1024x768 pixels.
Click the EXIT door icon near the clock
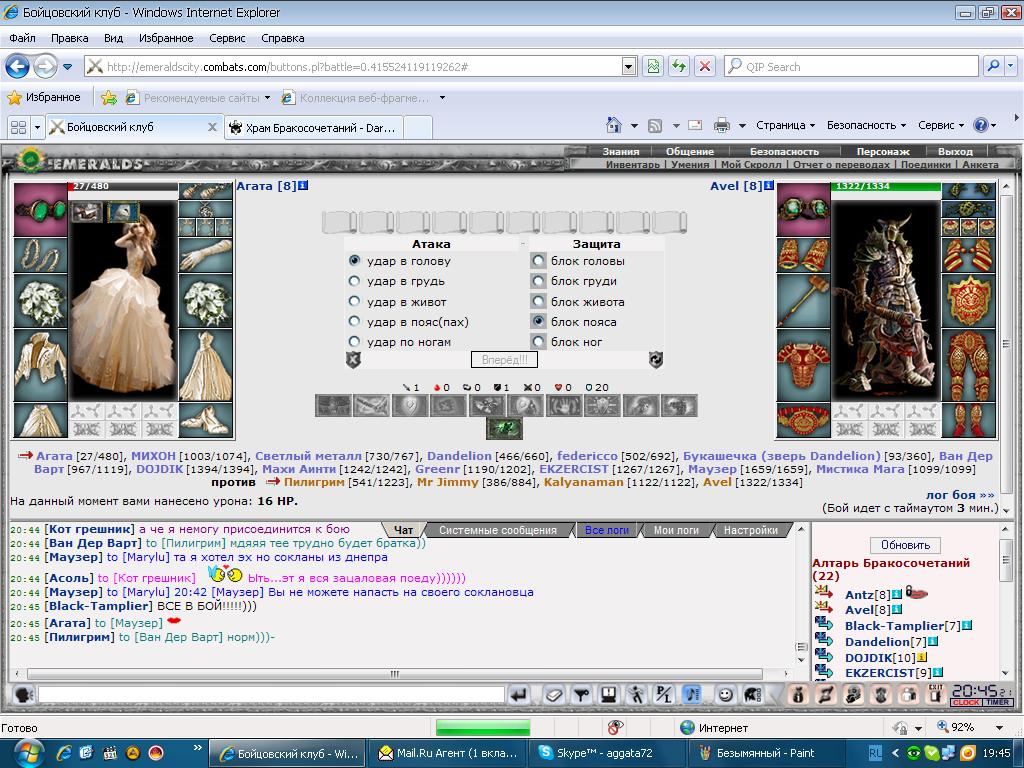(x=936, y=694)
